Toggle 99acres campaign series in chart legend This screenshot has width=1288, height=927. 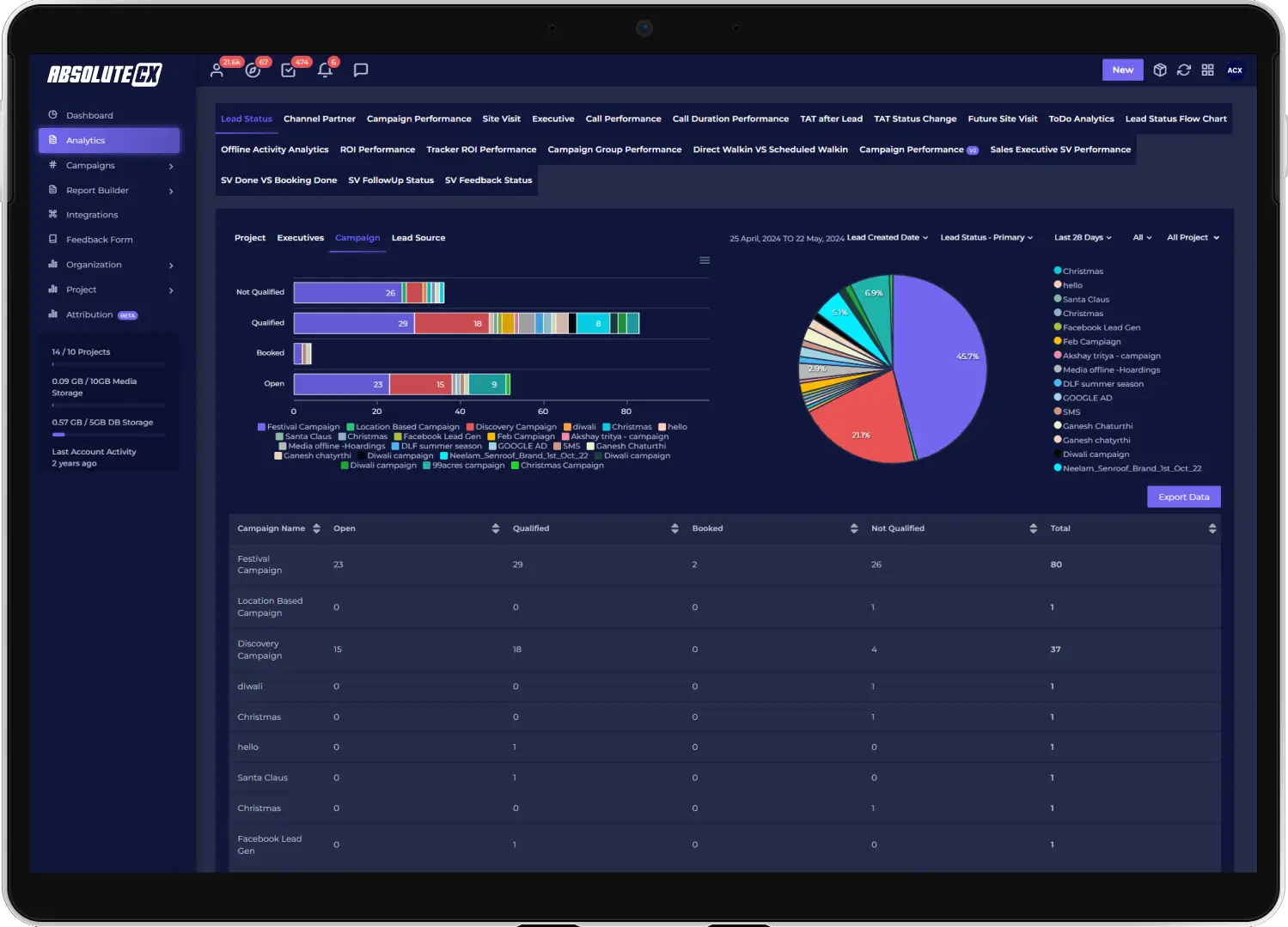(464, 466)
